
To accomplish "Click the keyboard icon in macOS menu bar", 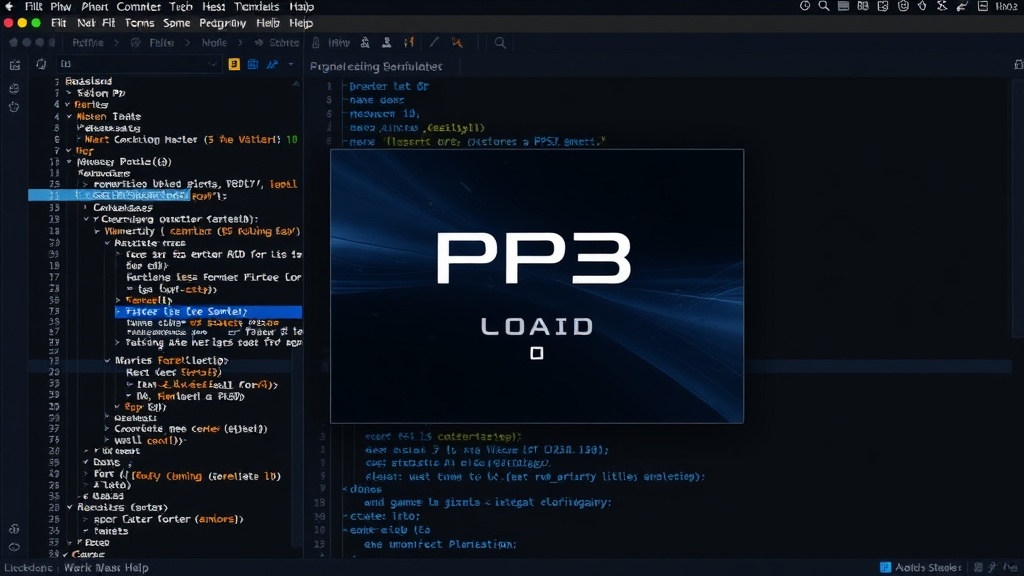I will (x=844, y=6).
